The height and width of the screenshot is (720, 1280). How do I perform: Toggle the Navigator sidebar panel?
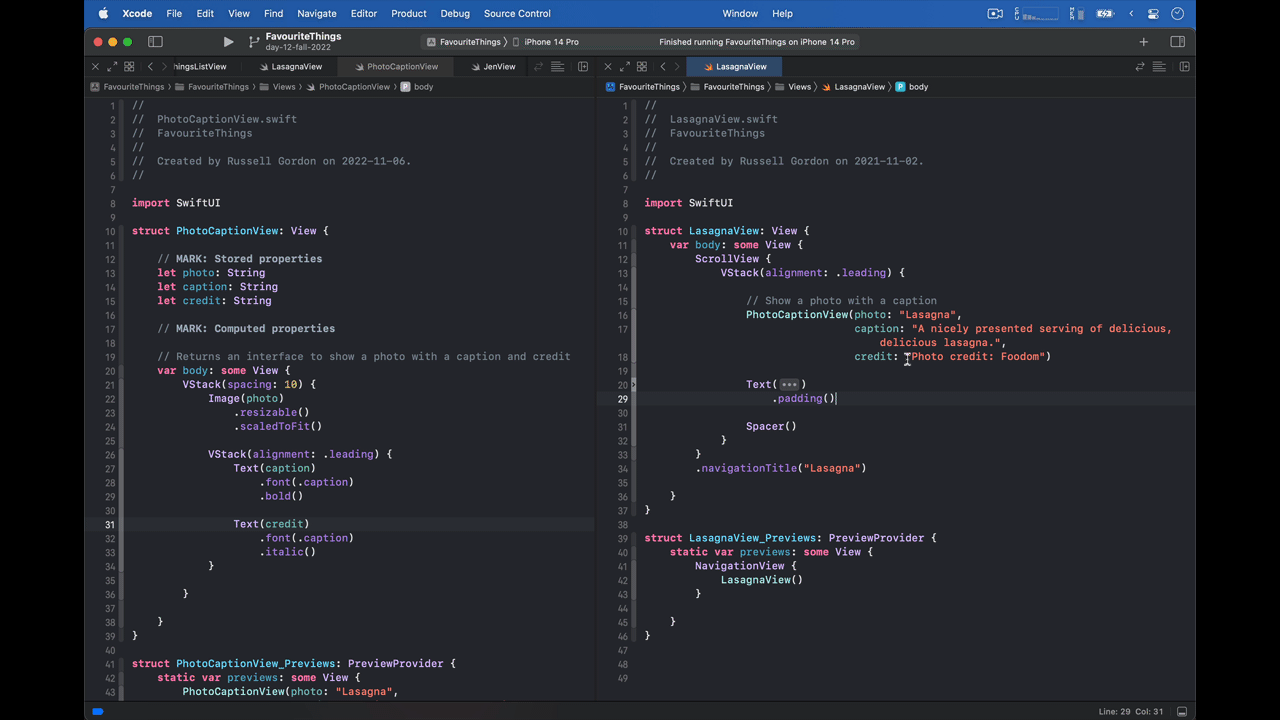point(155,42)
